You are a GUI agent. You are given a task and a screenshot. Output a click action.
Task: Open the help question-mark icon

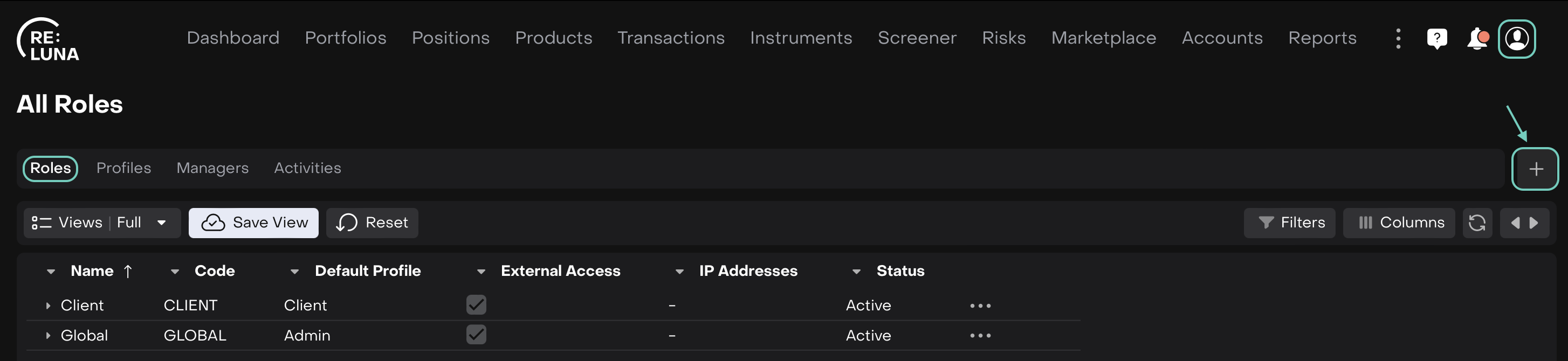(x=1436, y=38)
